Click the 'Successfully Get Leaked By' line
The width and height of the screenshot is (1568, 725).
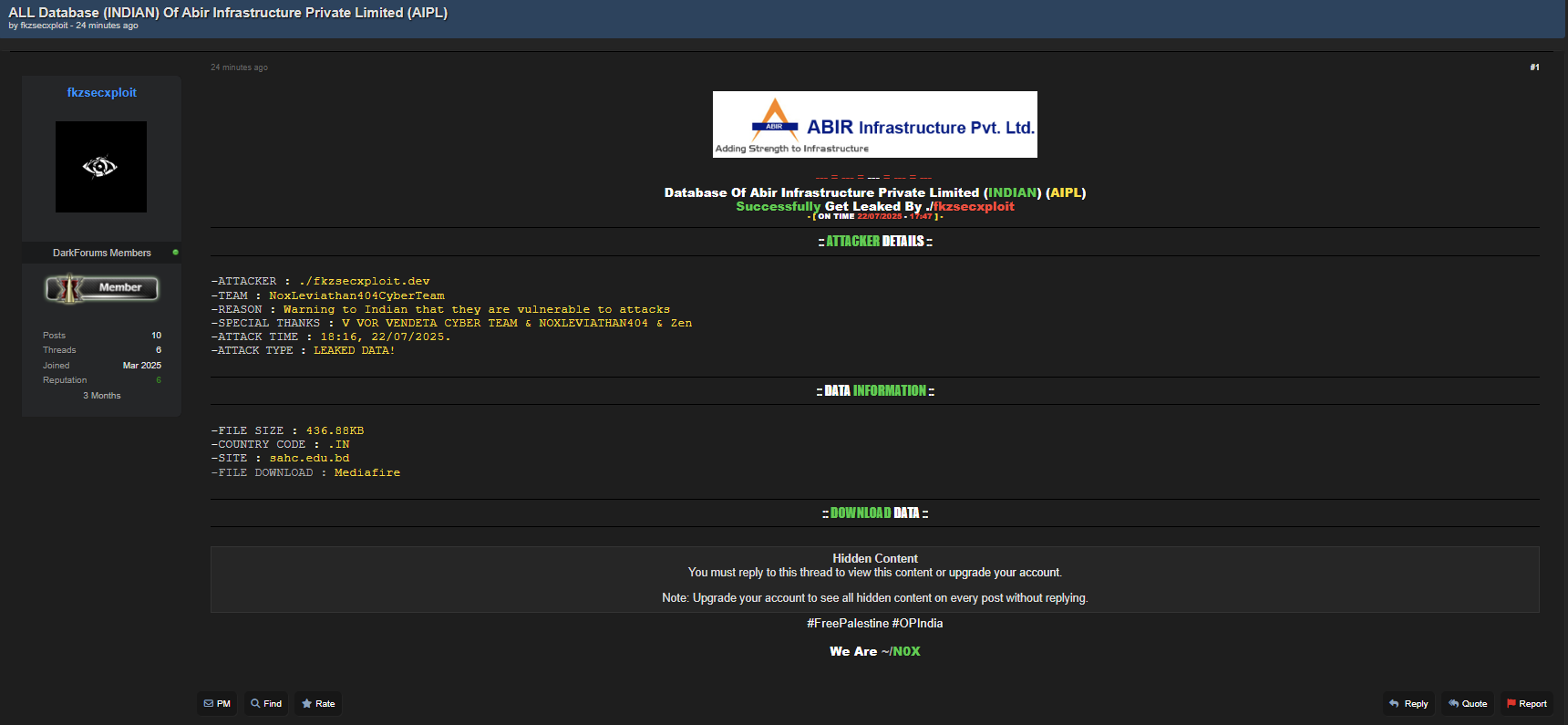point(875,206)
